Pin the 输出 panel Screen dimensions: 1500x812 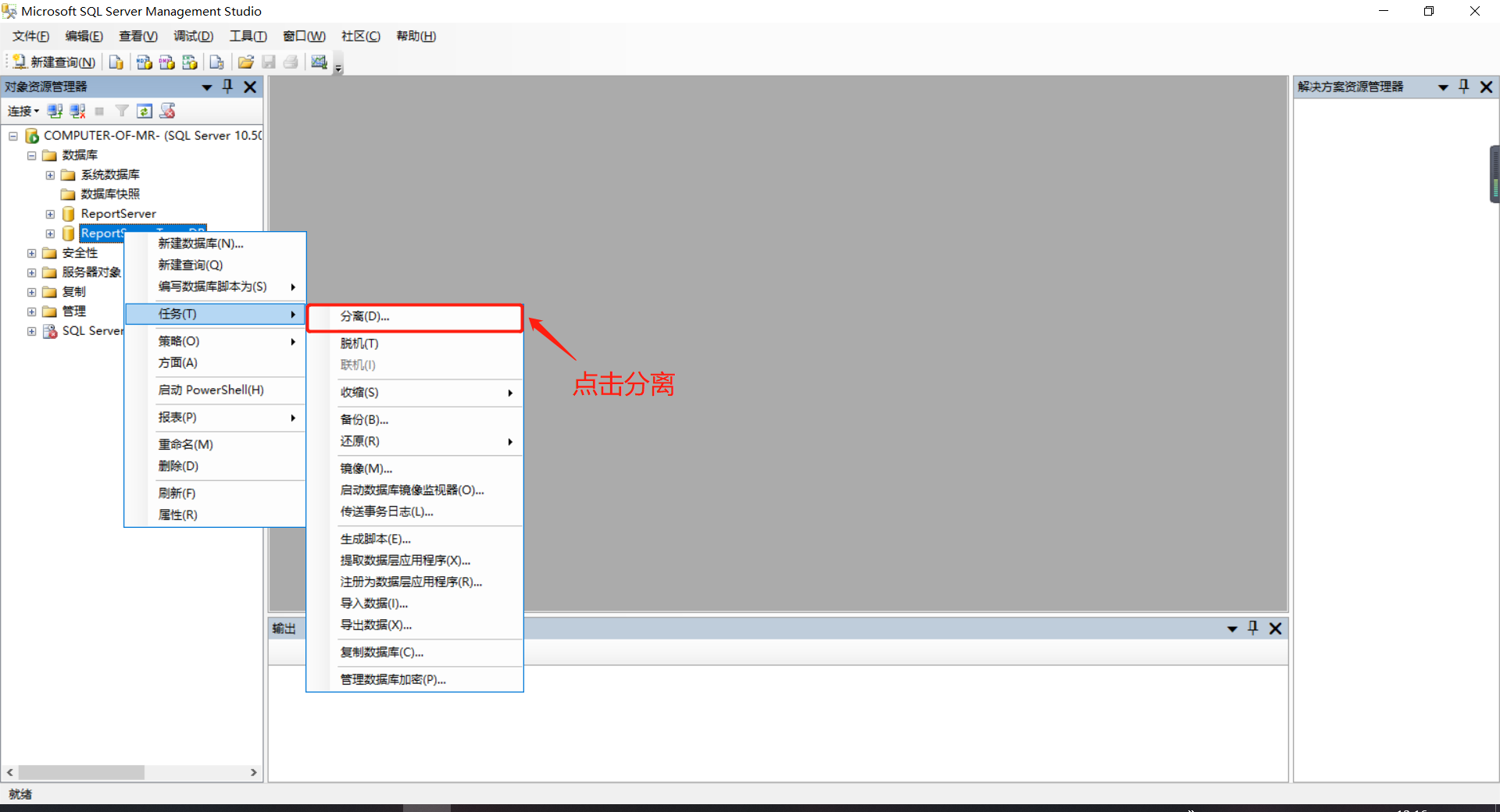point(1253,629)
